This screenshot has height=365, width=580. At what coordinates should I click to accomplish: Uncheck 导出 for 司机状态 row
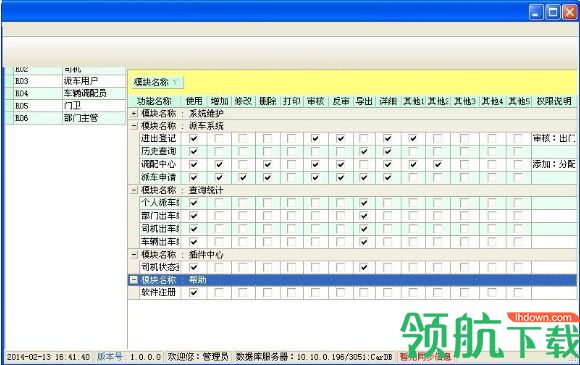(x=364, y=267)
